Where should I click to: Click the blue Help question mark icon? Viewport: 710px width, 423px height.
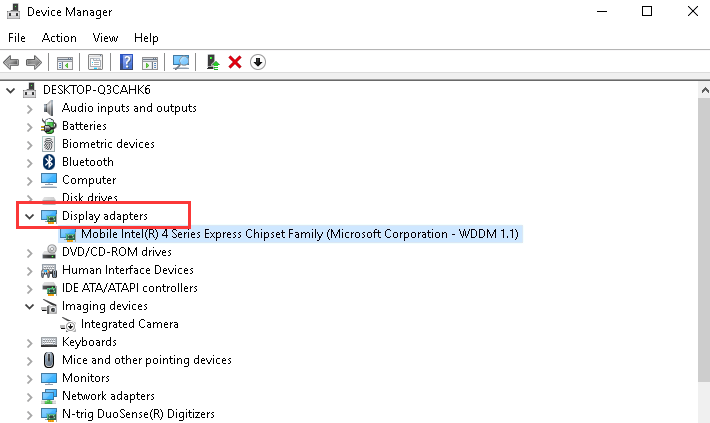[127, 62]
